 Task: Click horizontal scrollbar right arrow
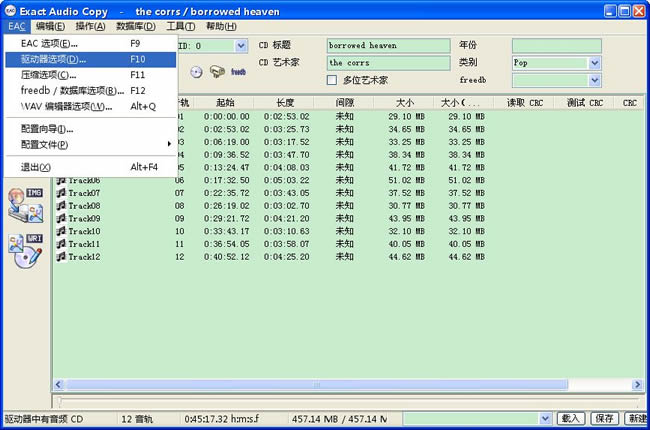click(637, 385)
